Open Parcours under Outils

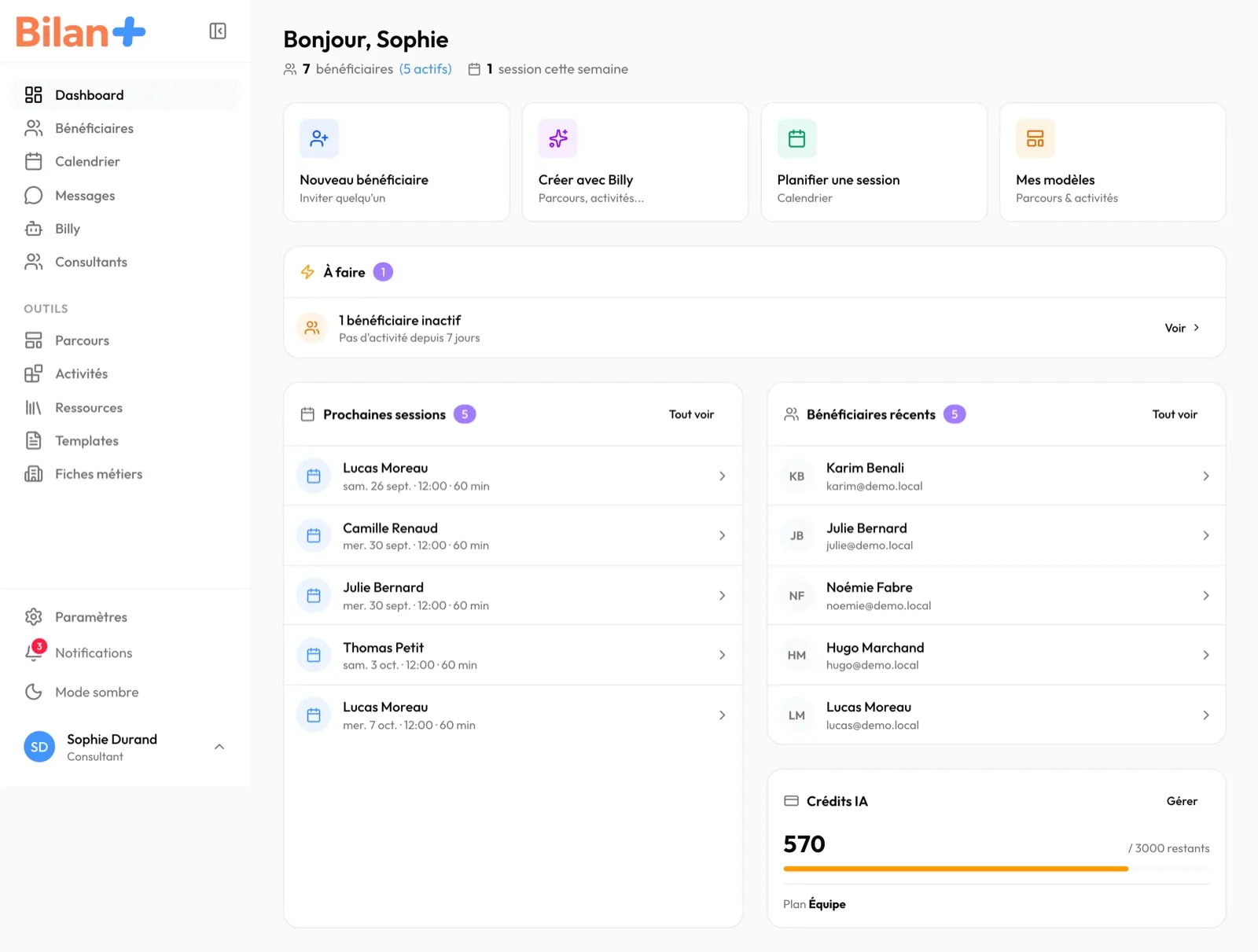[126, 340]
